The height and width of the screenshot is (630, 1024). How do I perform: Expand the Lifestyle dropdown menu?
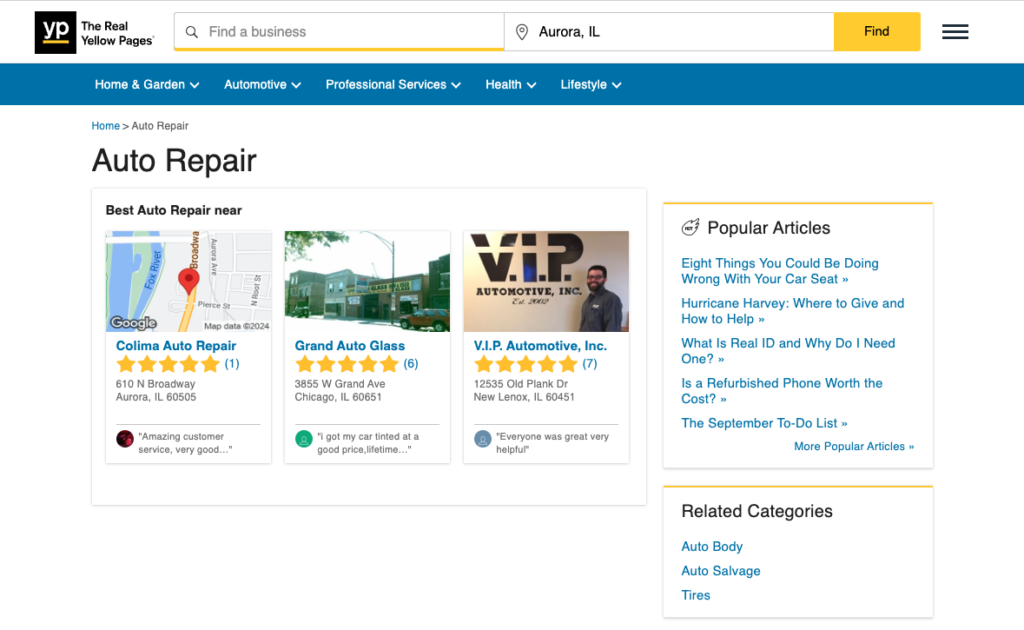tap(591, 85)
